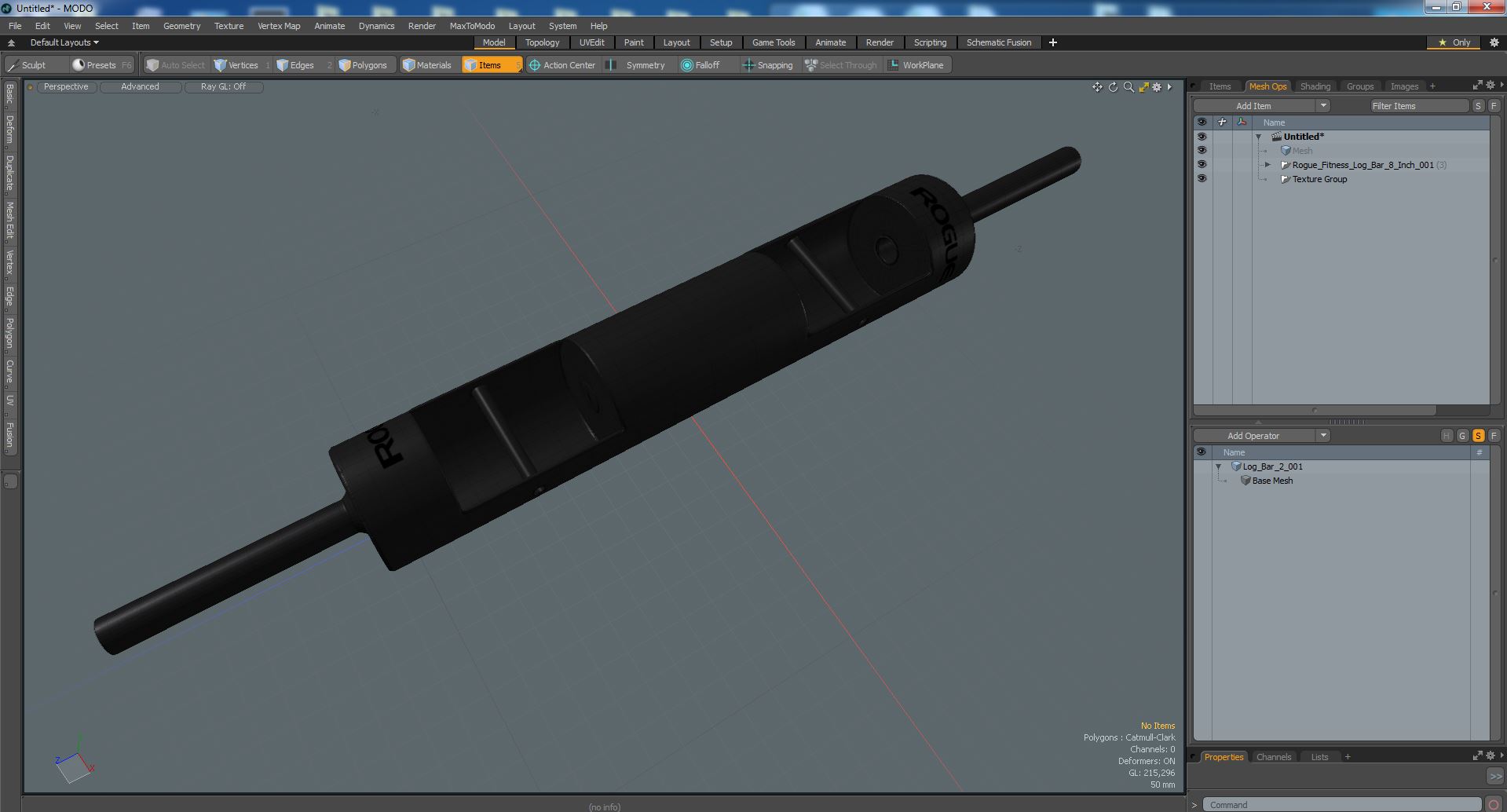Toggle Auto Select
The image size is (1507, 812).
pyautogui.click(x=175, y=65)
